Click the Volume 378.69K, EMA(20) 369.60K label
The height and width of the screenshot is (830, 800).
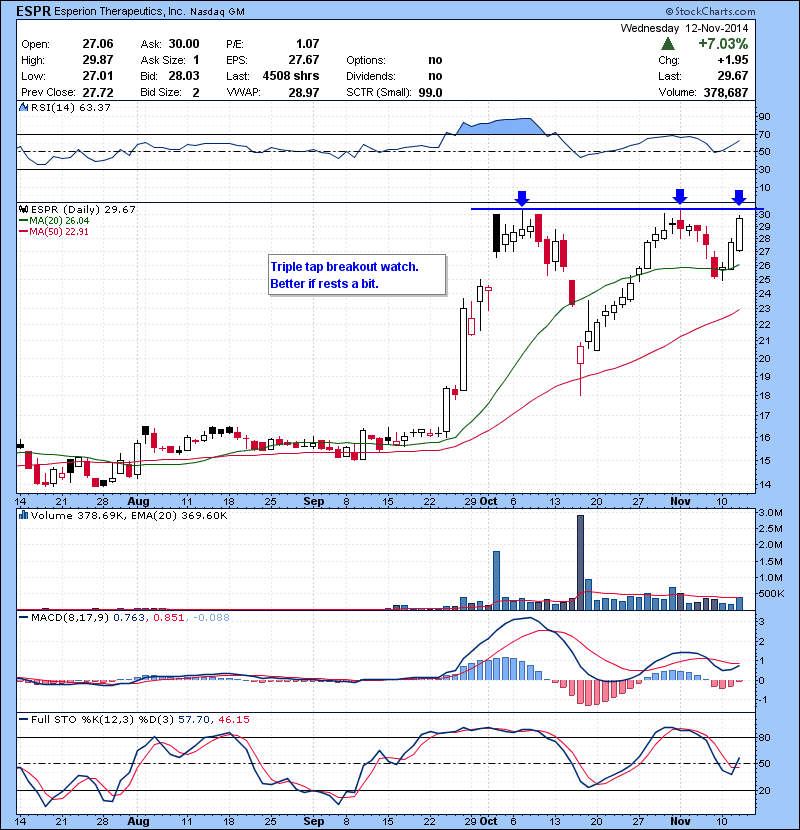click(129, 515)
